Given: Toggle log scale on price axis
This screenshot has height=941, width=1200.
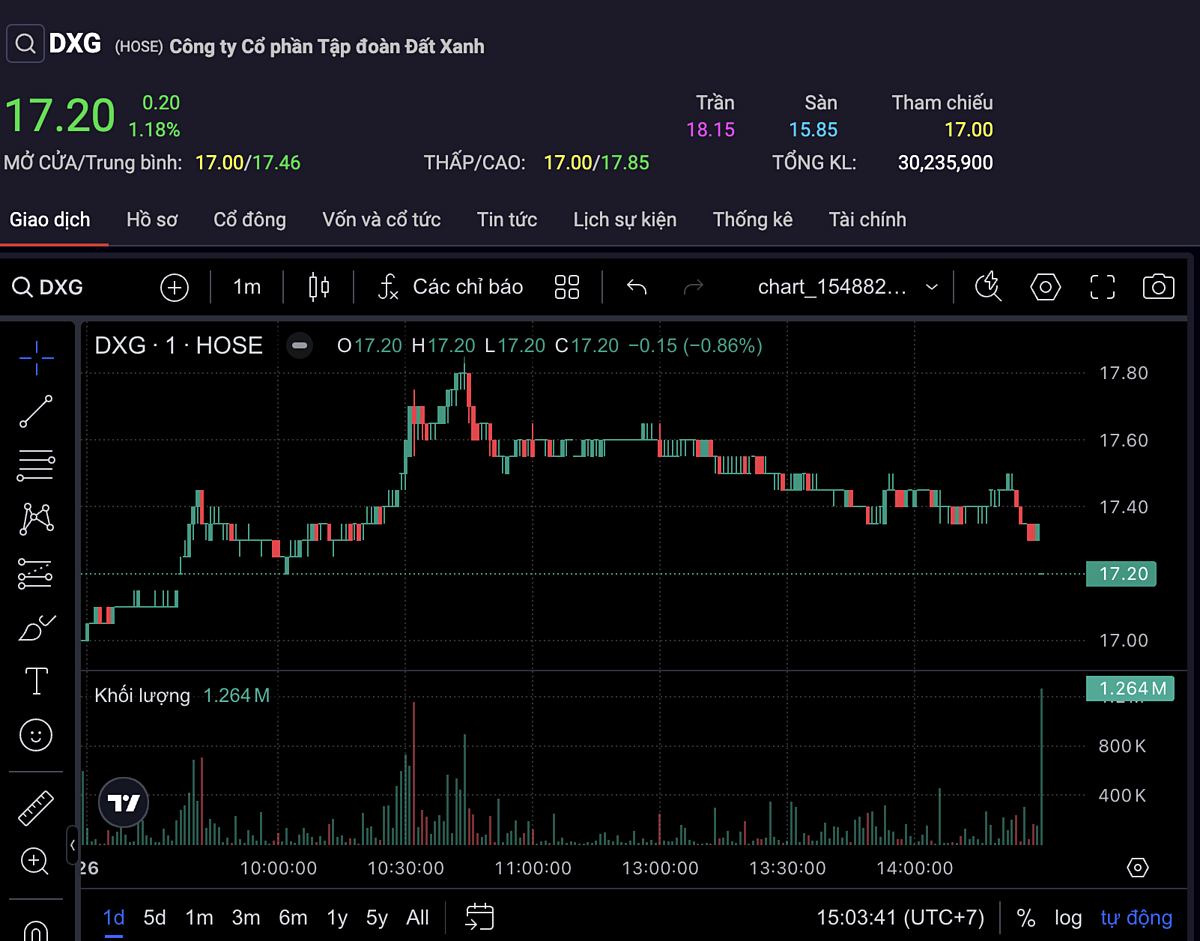Looking at the screenshot, I should tap(1068, 917).
